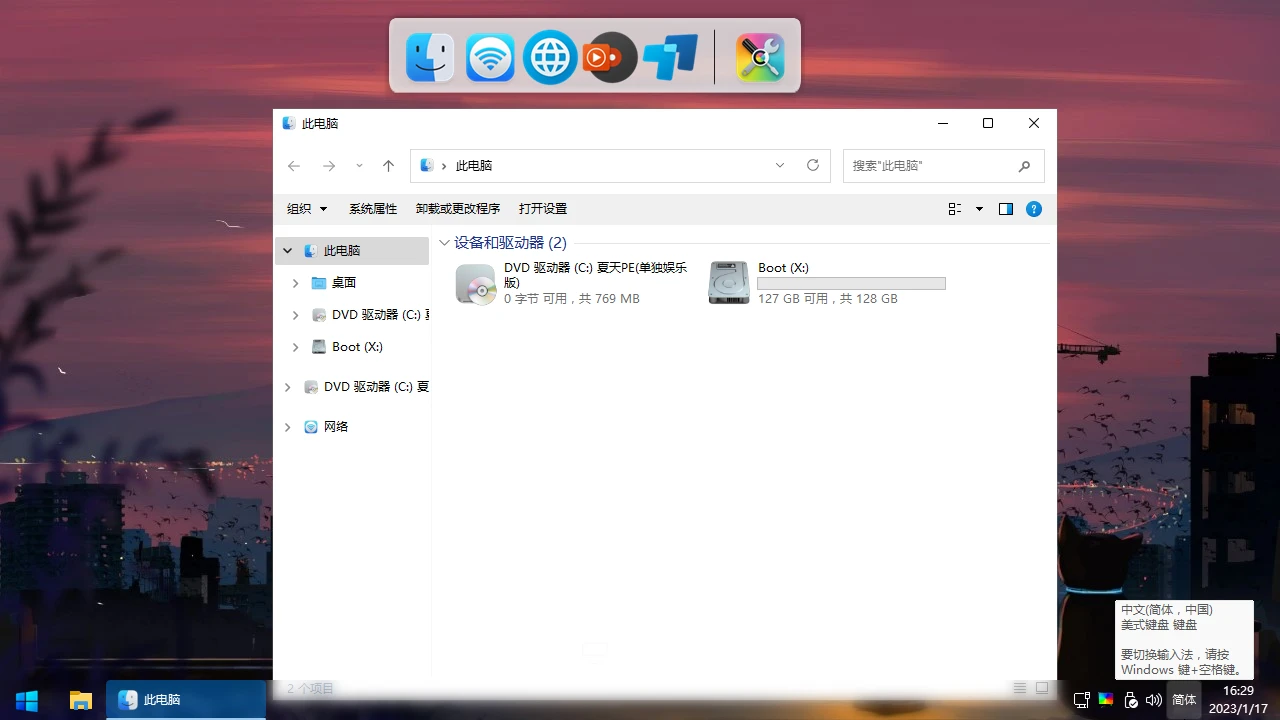Open the network tray icon

coord(1082,700)
